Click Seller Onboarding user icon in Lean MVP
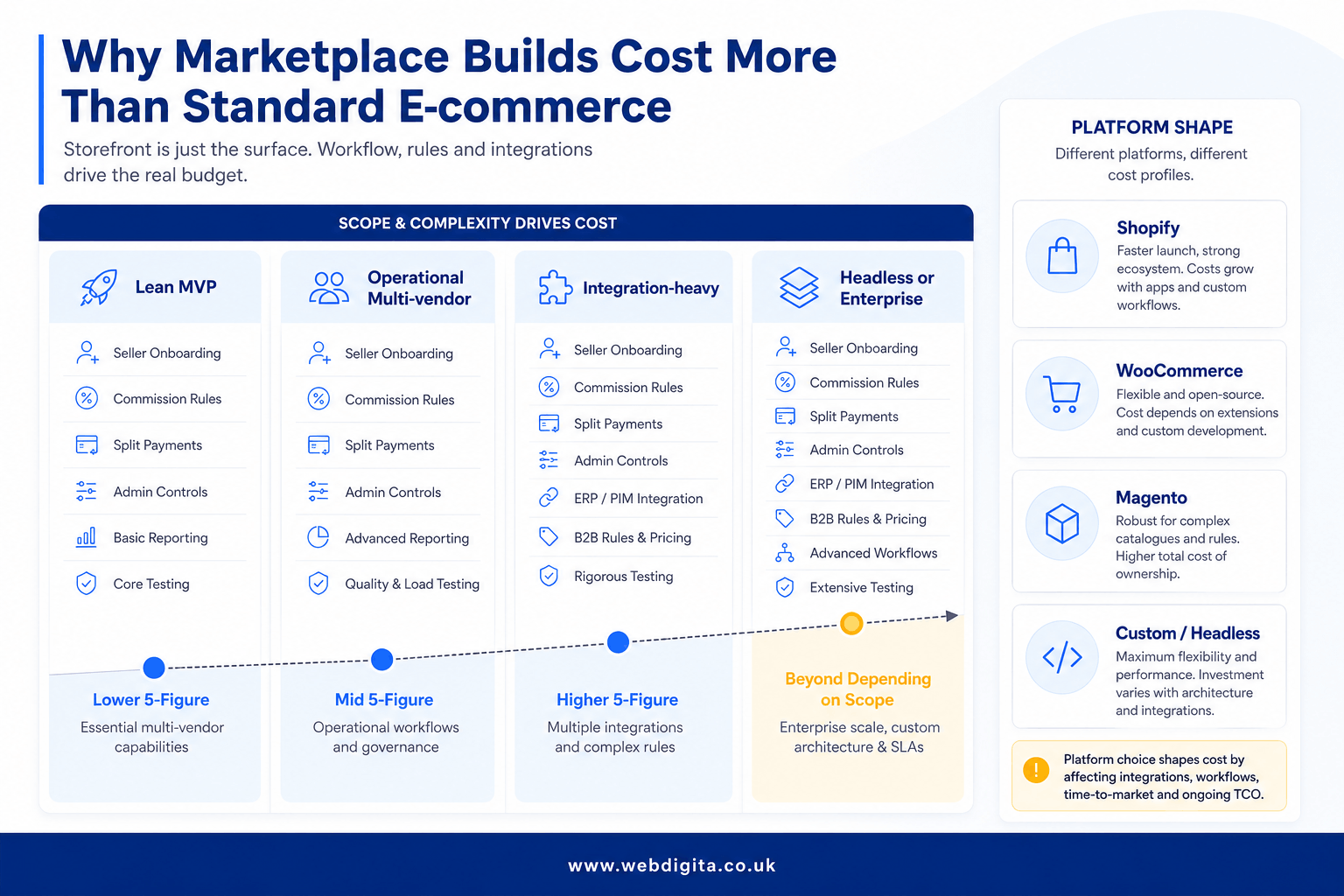The width and height of the screenshot is (1344, 896). [x=87, y=353]
